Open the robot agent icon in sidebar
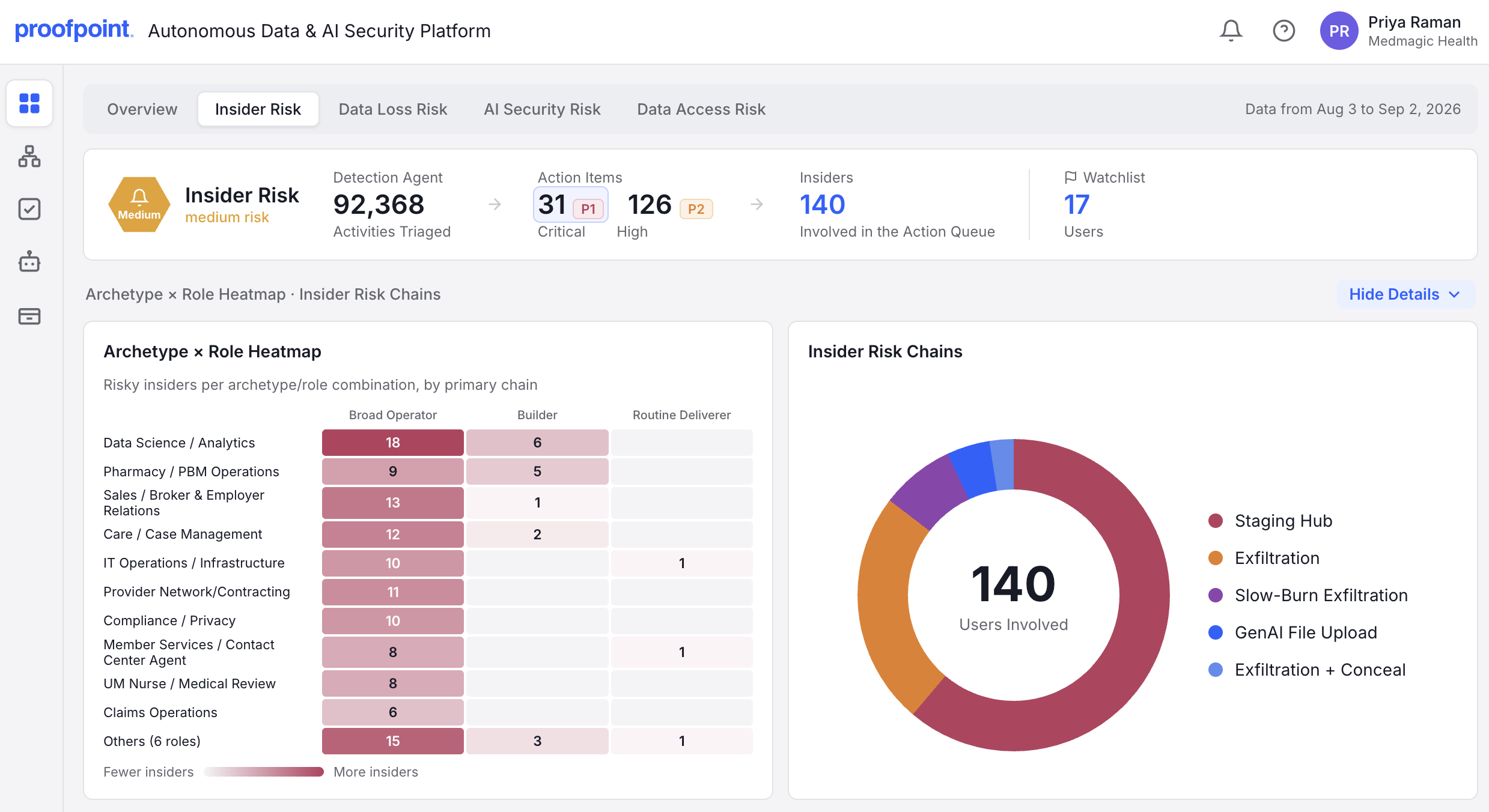The image size is (1489, 812). pyautogui.click(x=29, y=262)
